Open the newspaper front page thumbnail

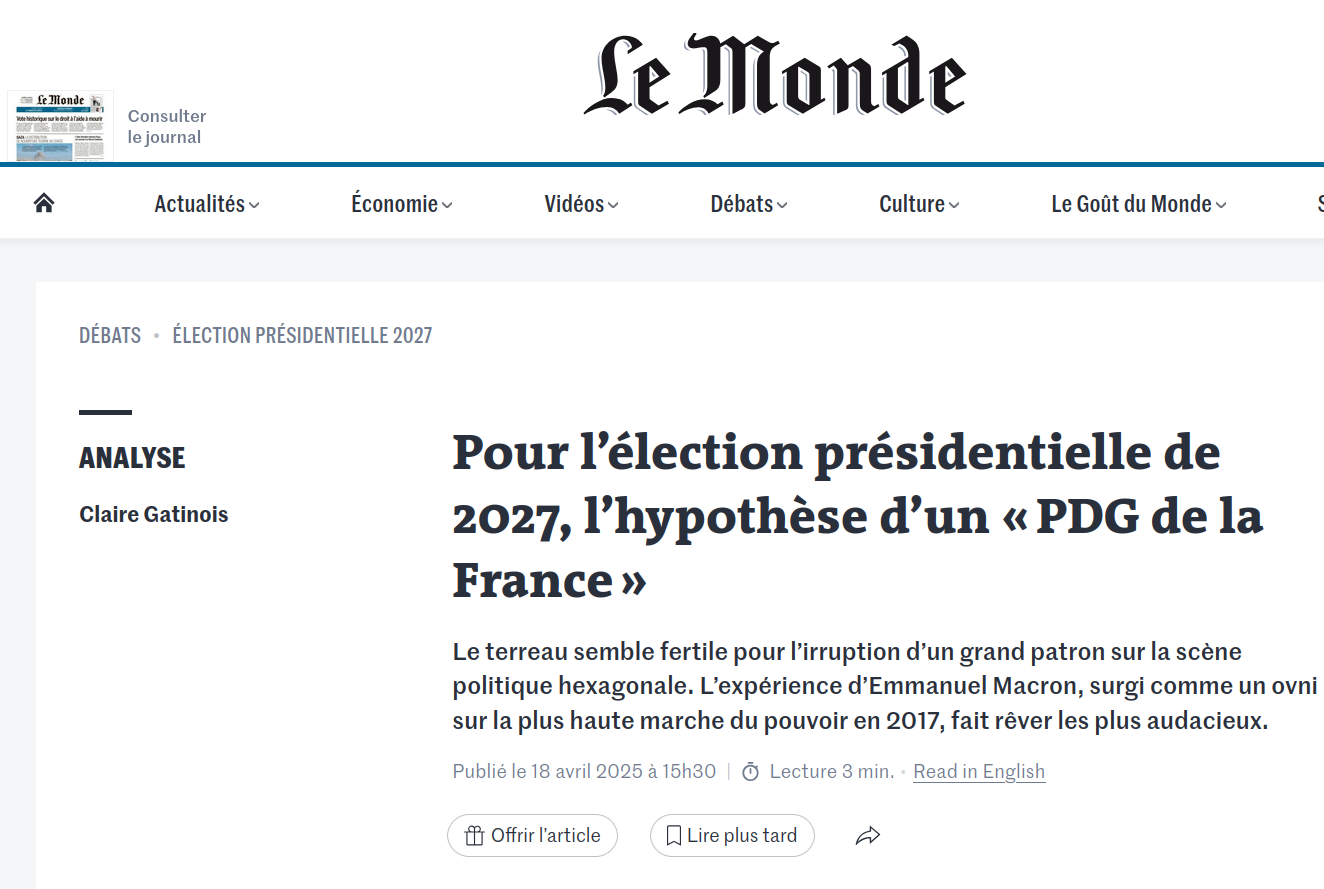[60, 125]
